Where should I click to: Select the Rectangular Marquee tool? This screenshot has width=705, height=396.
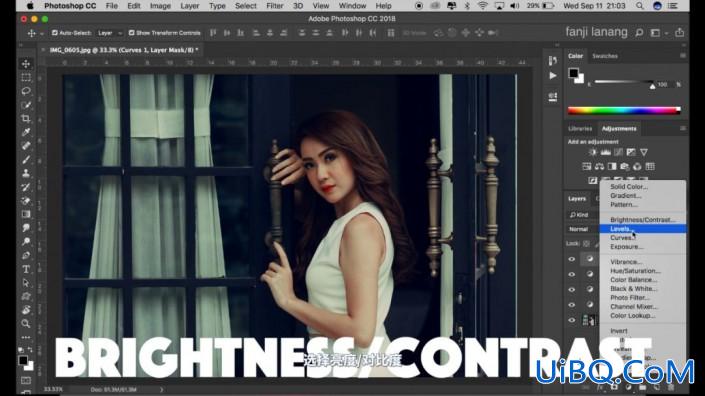pos(26,77)
